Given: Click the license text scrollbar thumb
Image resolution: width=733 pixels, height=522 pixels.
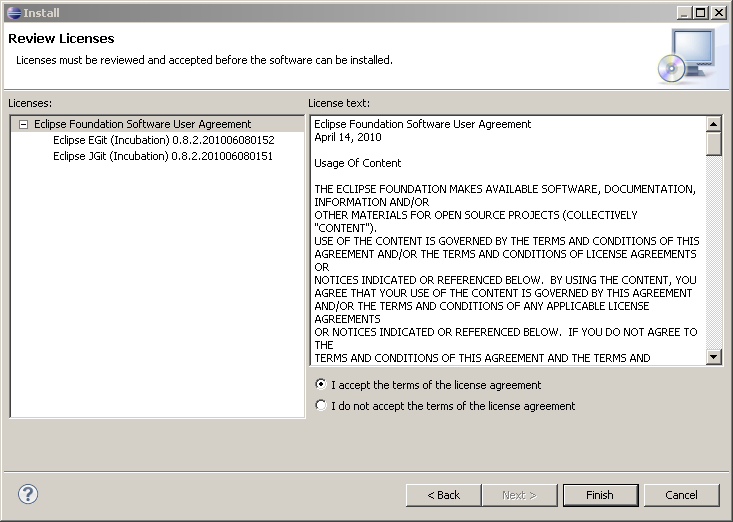Looking at the screenshot, I should (x=714, y=144).
